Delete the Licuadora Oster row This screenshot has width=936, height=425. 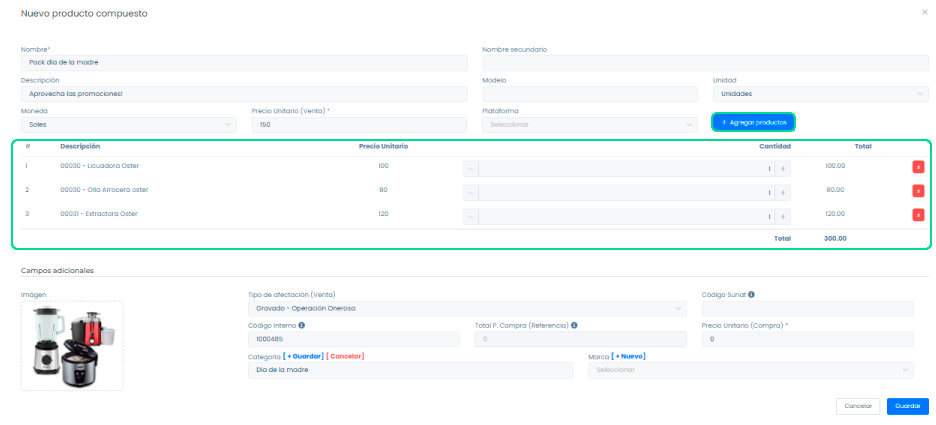pos(918,167)
